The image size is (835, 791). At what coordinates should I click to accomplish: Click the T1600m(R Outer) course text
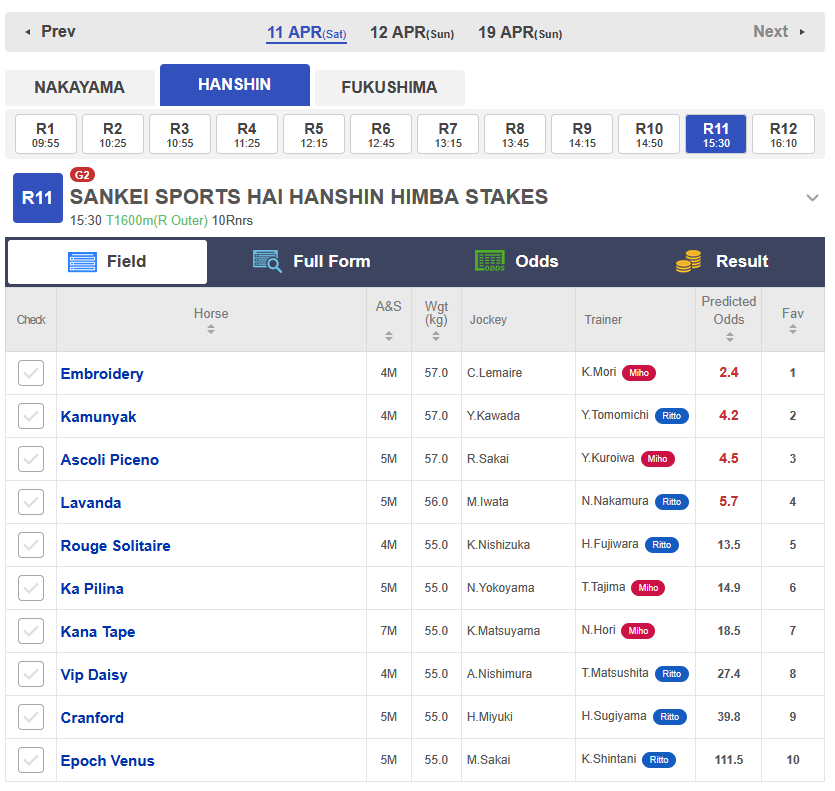[x=157, y=221]
